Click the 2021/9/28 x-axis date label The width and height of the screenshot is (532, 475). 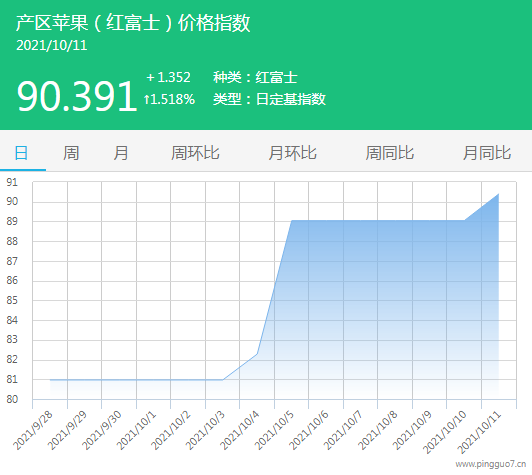(33, 430)
